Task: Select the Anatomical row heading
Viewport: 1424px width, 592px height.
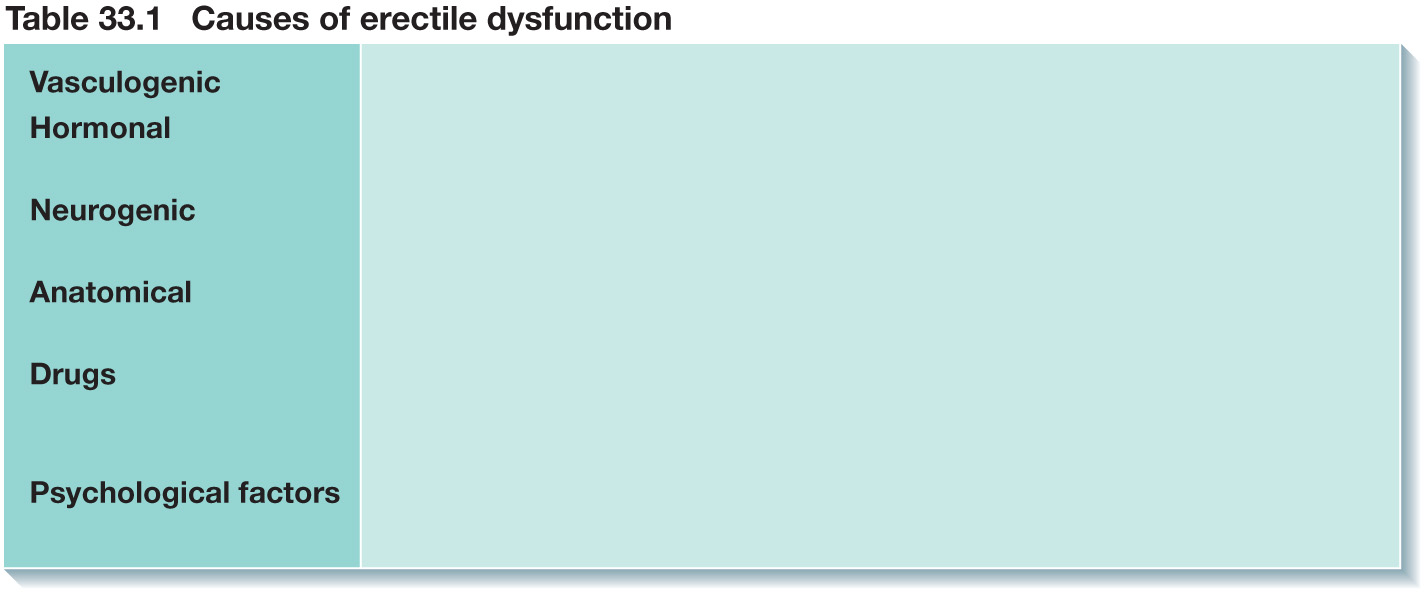Action: (x=110, y=292)
